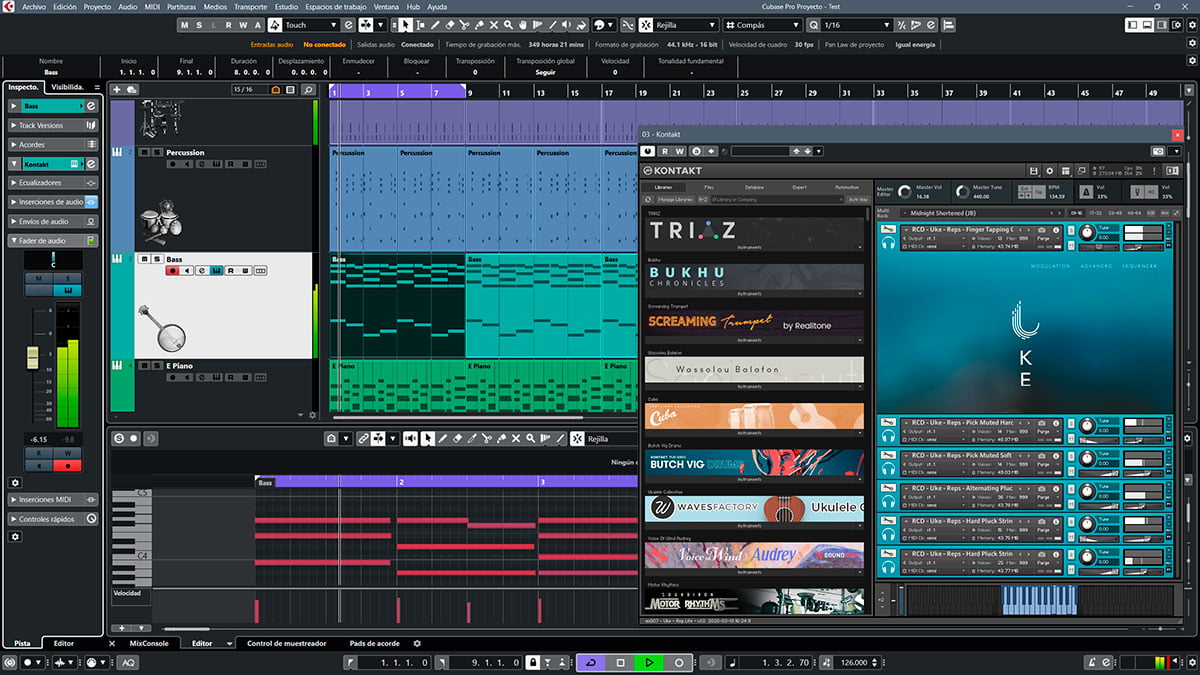Screen dimensions: 1200x675
Task: Toggle Solo on the Bass track
Action: [x=156, y=259]
